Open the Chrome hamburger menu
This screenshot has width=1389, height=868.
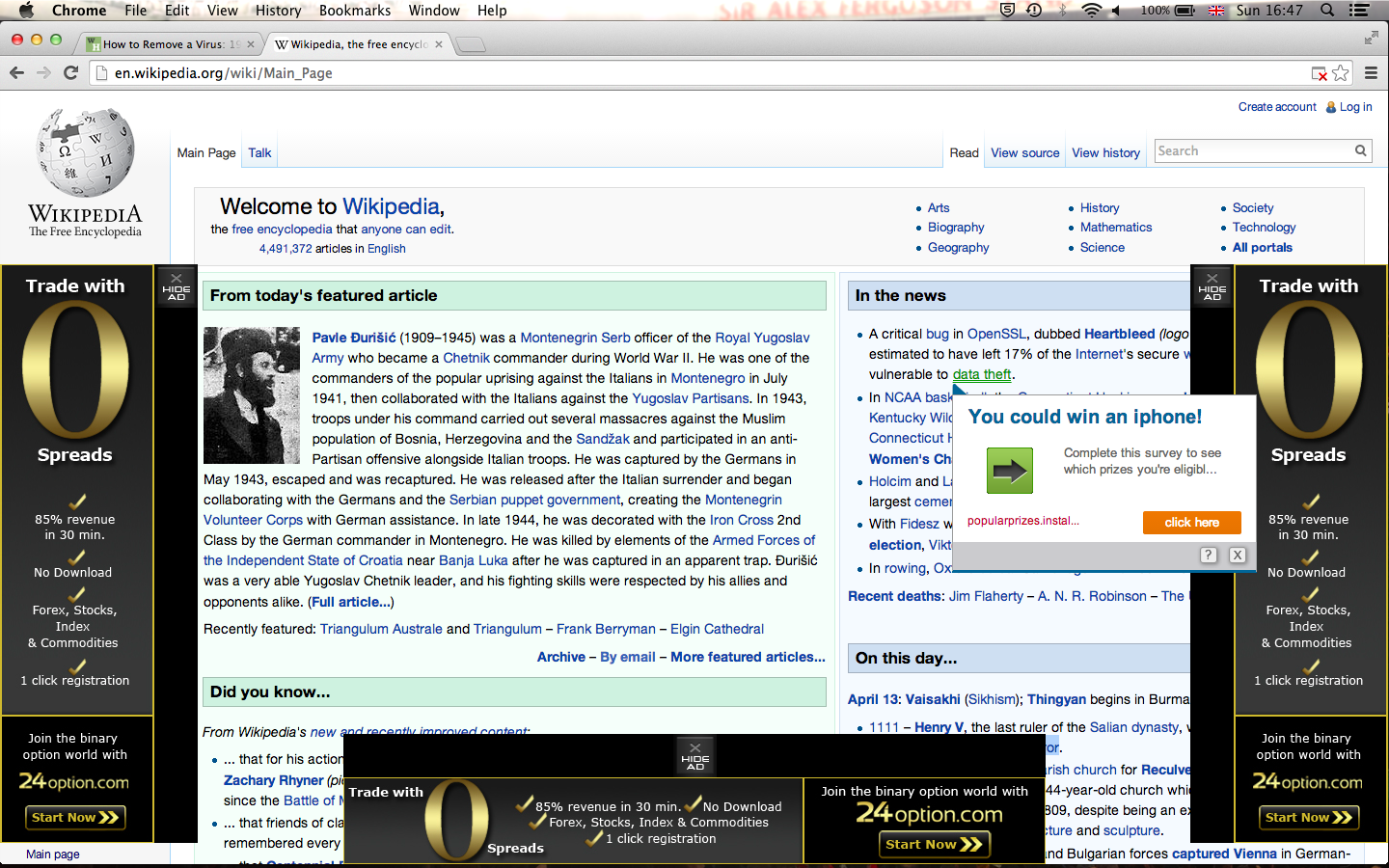tap(1371, 73)
